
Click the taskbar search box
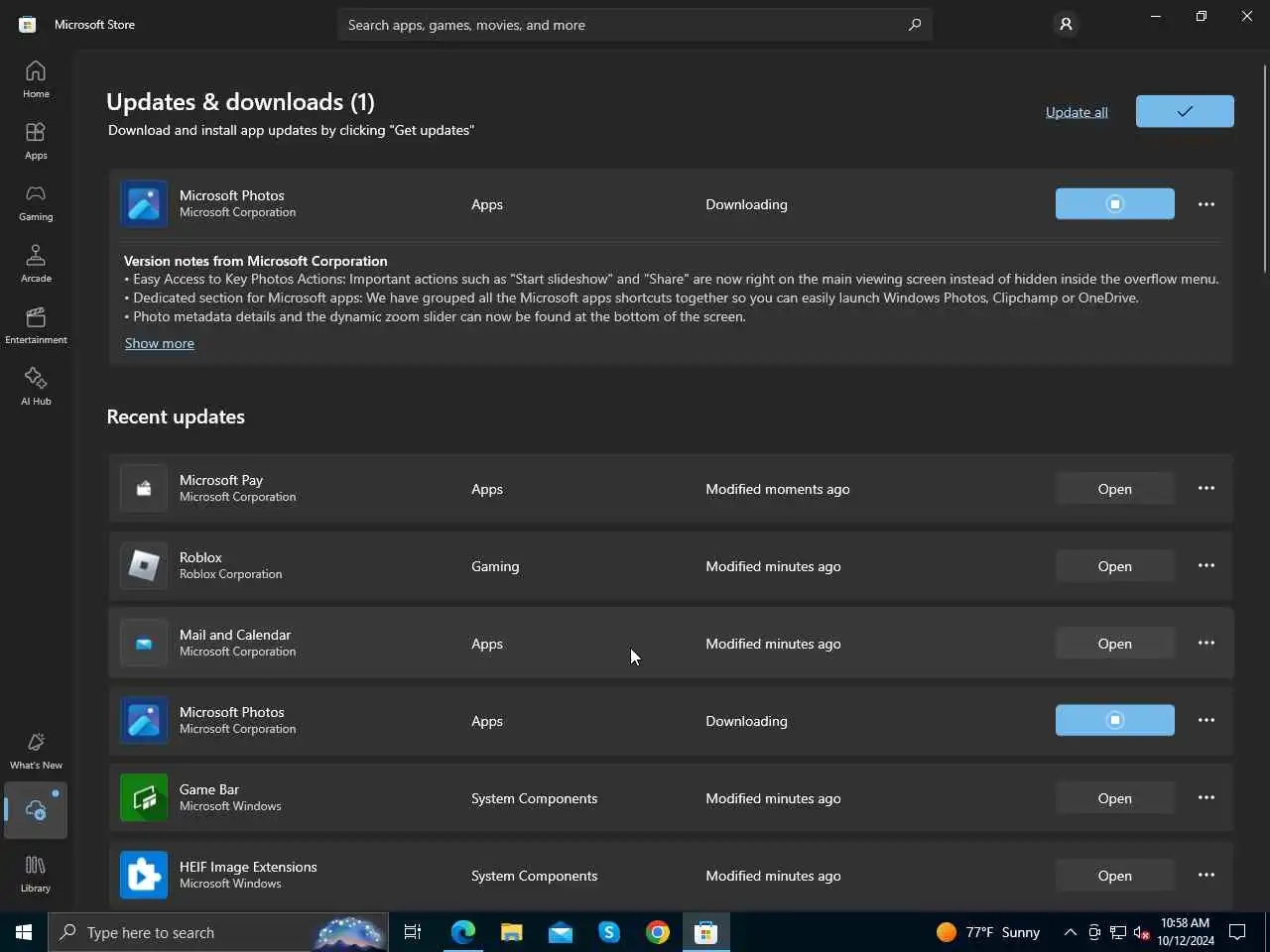(x=218, y=932)
